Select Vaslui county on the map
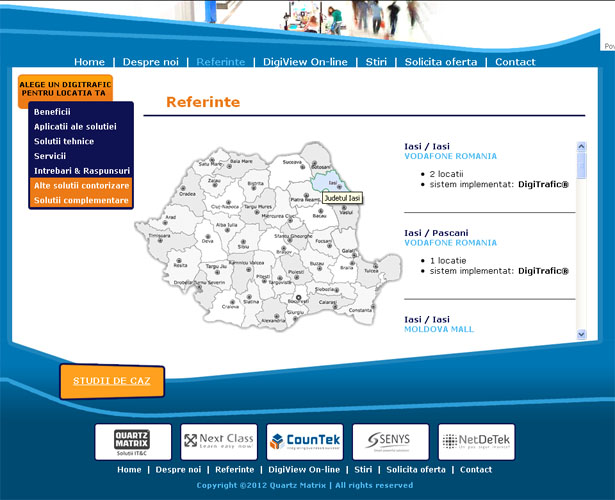The image size is (615, 500). (x=347, y=212)
